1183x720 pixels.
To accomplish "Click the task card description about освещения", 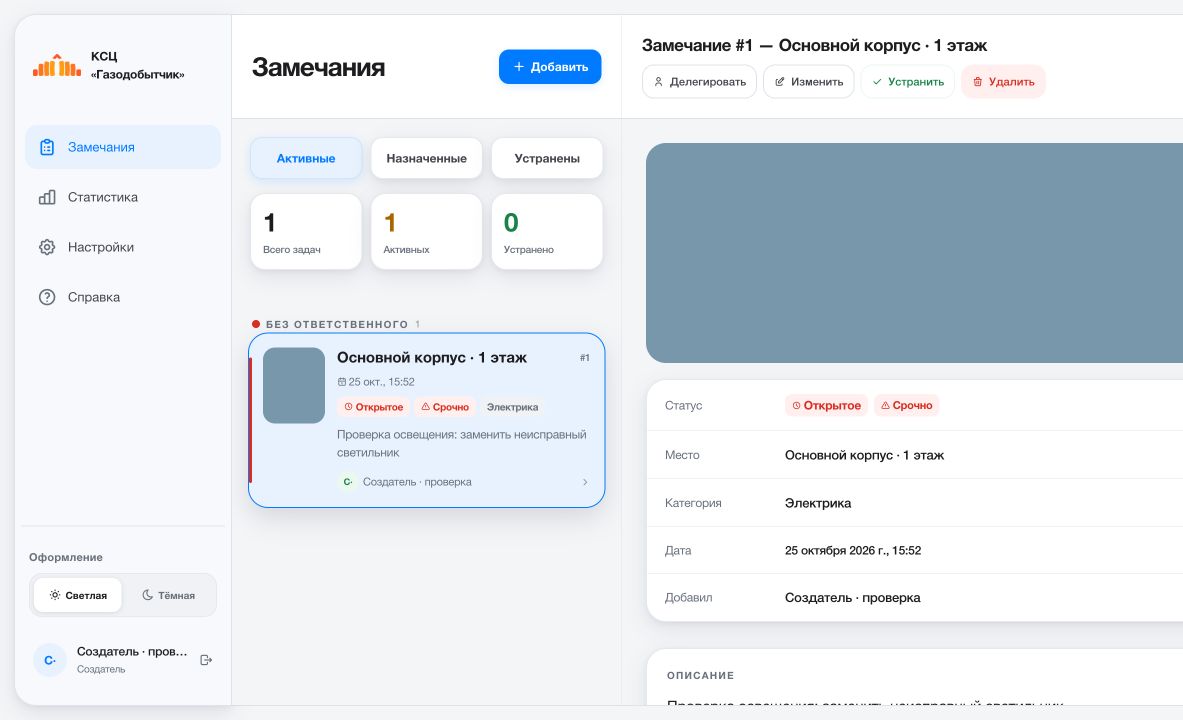I will tap(462, 444).
